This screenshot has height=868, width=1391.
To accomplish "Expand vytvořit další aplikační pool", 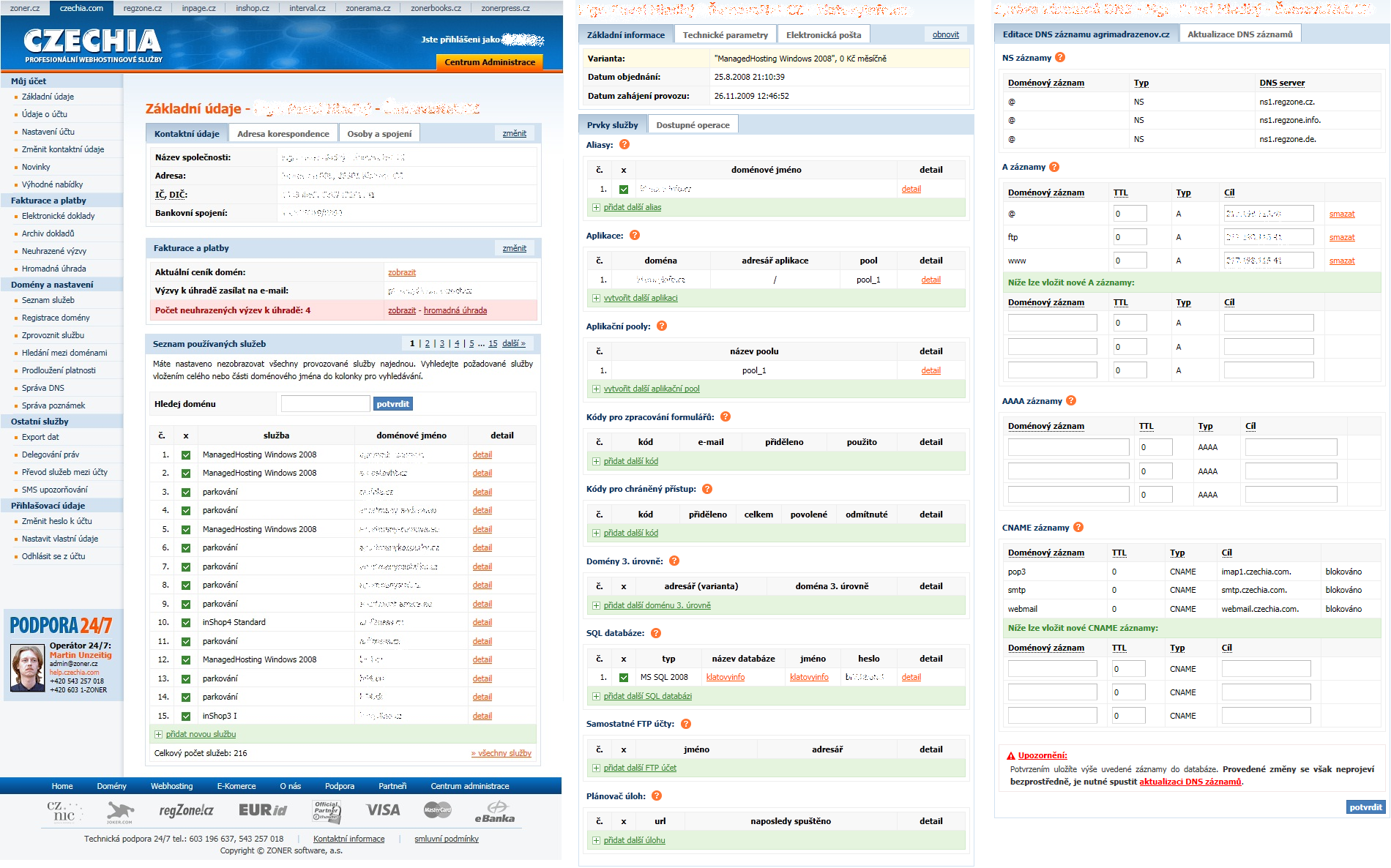I will (652, 389).
